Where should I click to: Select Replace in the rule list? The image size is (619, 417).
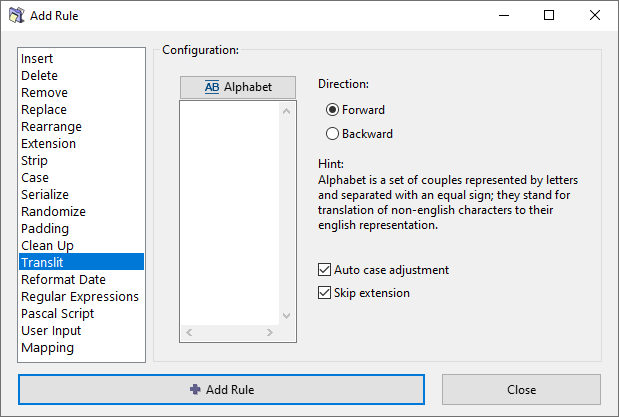[44, 110]
